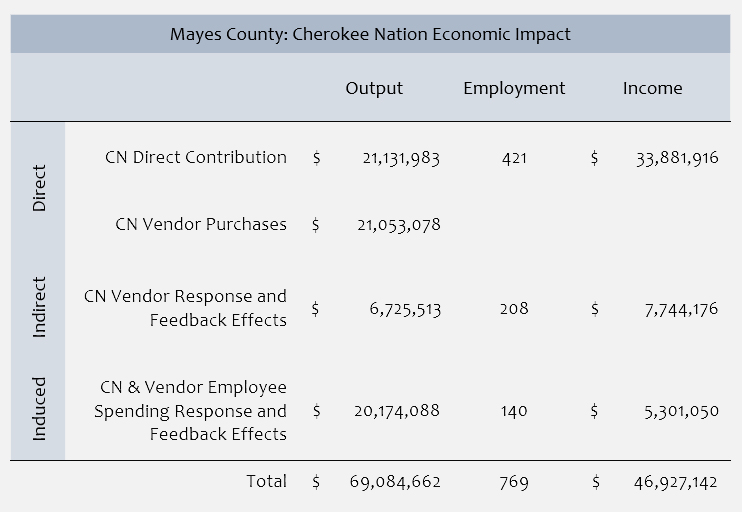This screenshot has height=512, width=742.
Task: Click the 21,131,983 output value
Action: pyautogui.click(x=398, y=158)
